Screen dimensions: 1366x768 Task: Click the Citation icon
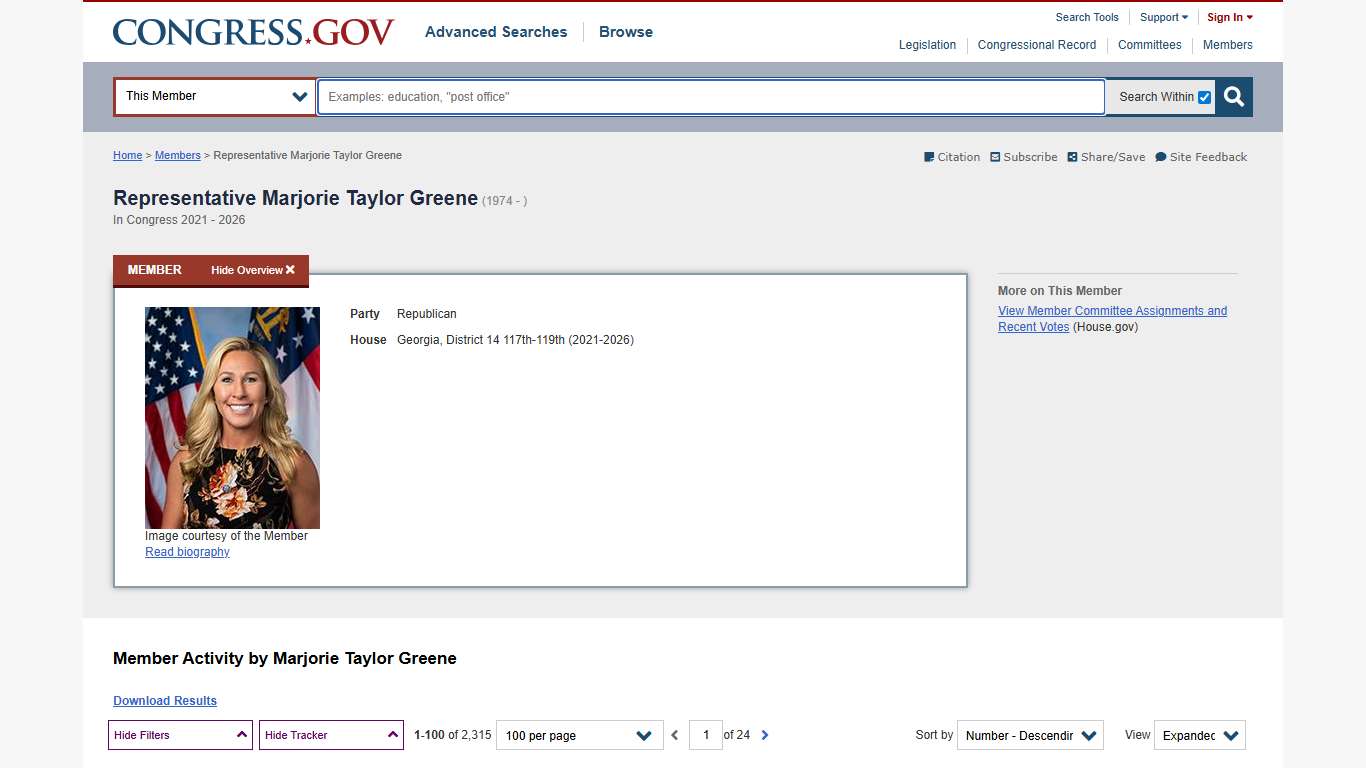click(928, 157)
